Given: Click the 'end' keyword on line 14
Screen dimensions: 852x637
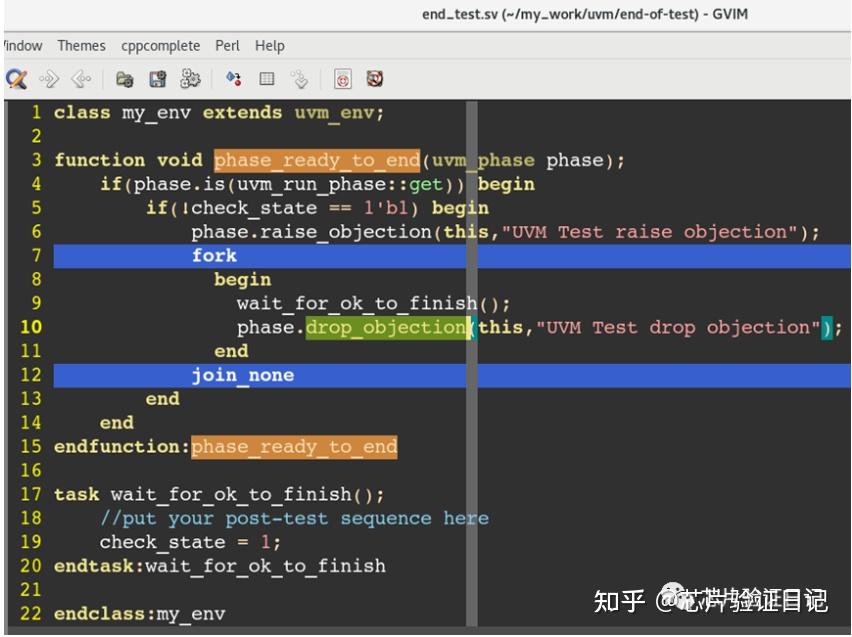Looking at the screenshot, I should 117,423.
